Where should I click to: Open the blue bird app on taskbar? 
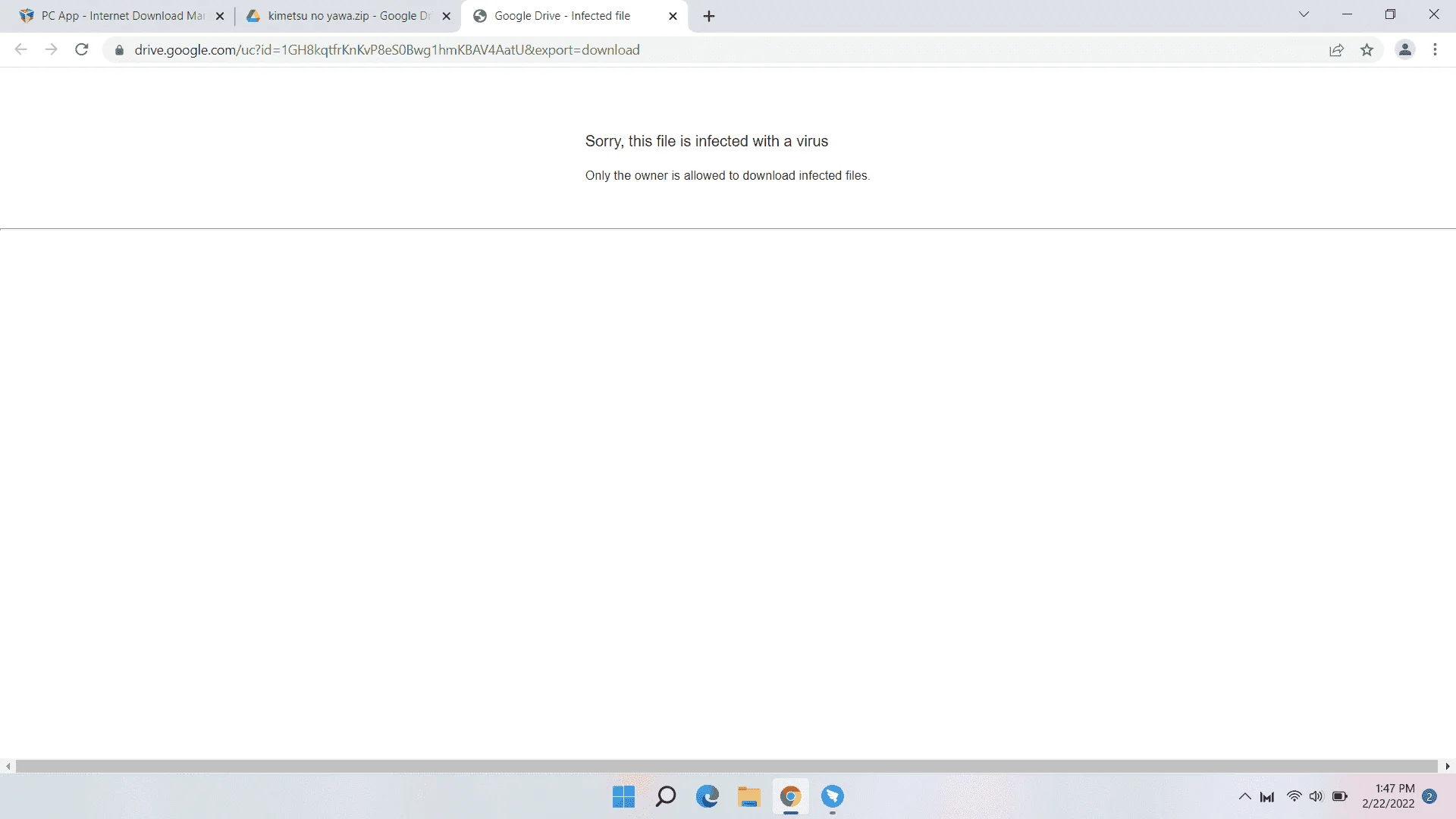coord(832,797)
